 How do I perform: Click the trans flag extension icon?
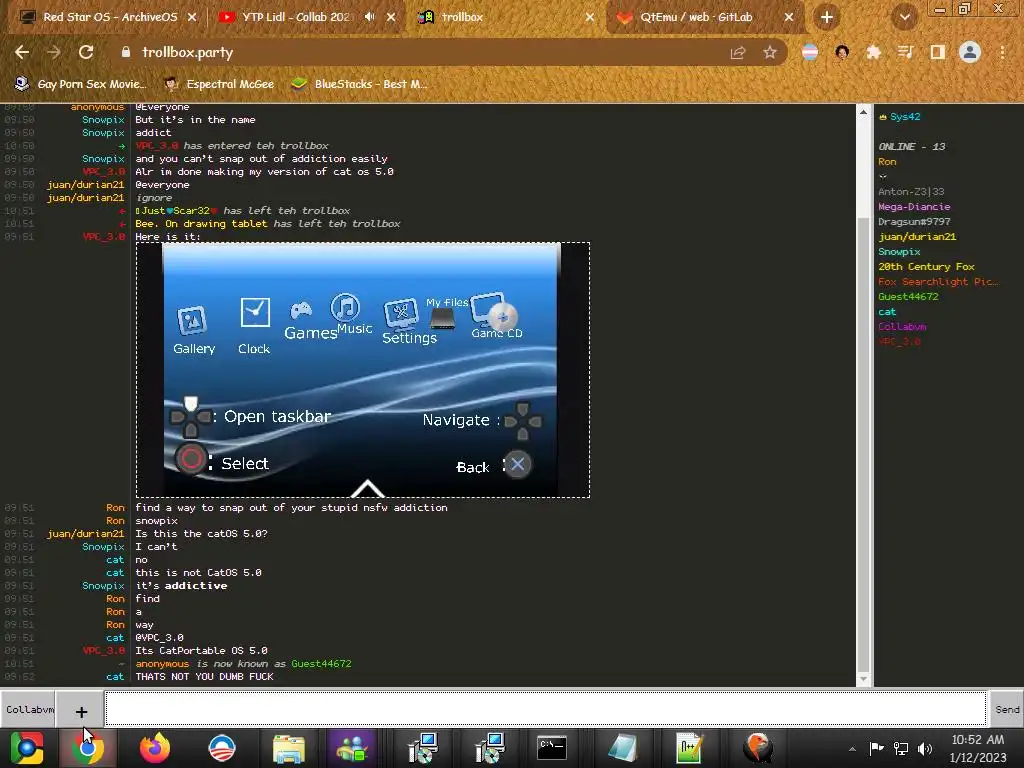(810, 52)
